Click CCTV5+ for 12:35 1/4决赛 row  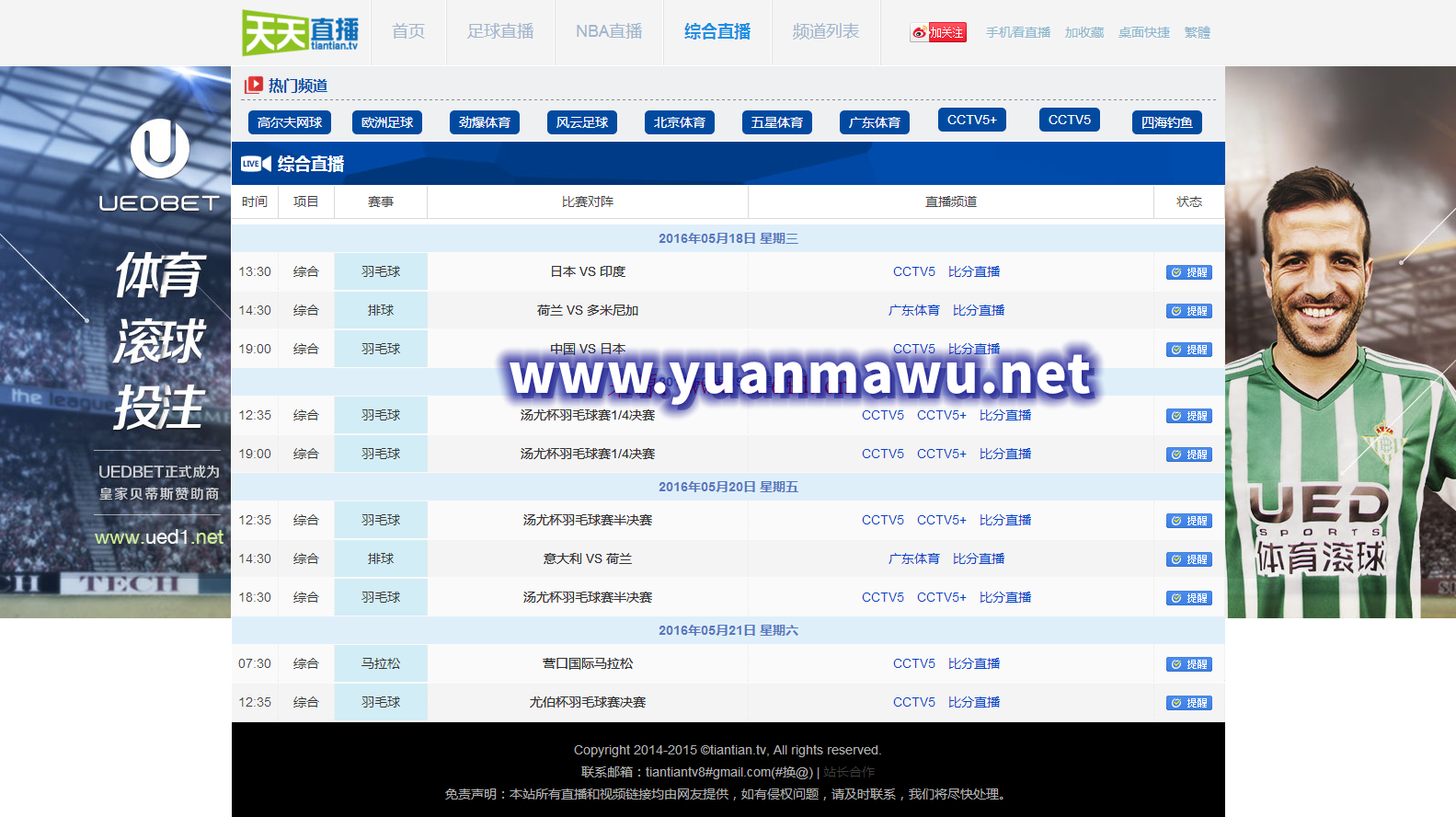click(942, 416)
